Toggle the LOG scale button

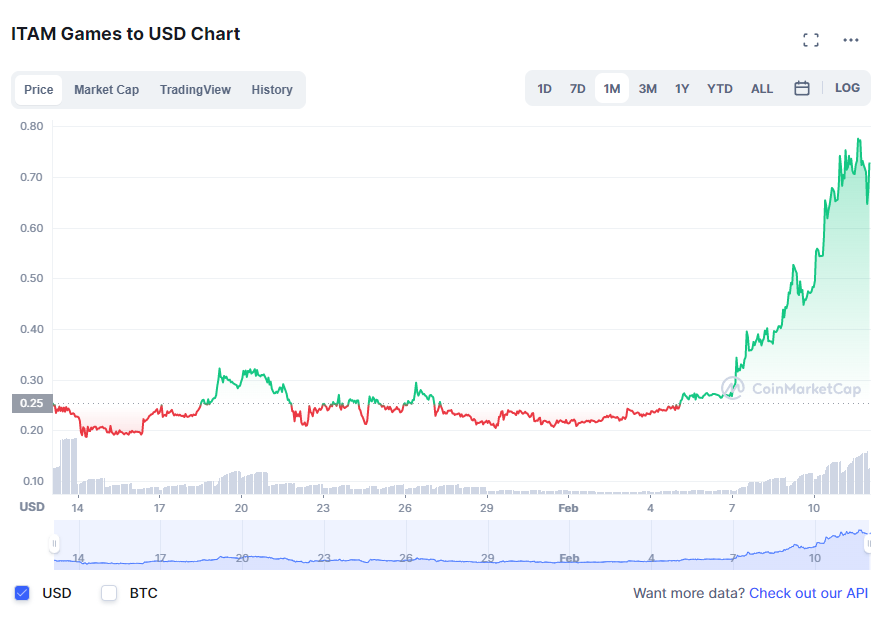pyautogui.click(x=847, y=88)
